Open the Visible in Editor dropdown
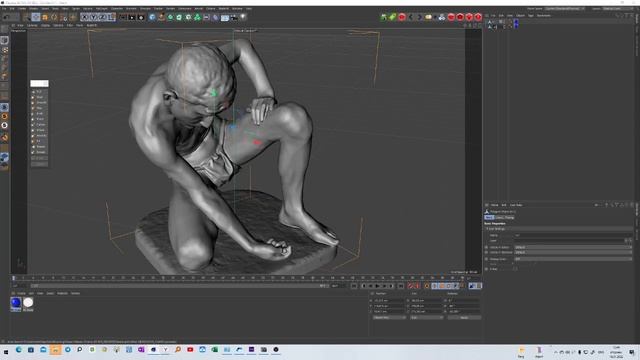 (x=573, y=247)
